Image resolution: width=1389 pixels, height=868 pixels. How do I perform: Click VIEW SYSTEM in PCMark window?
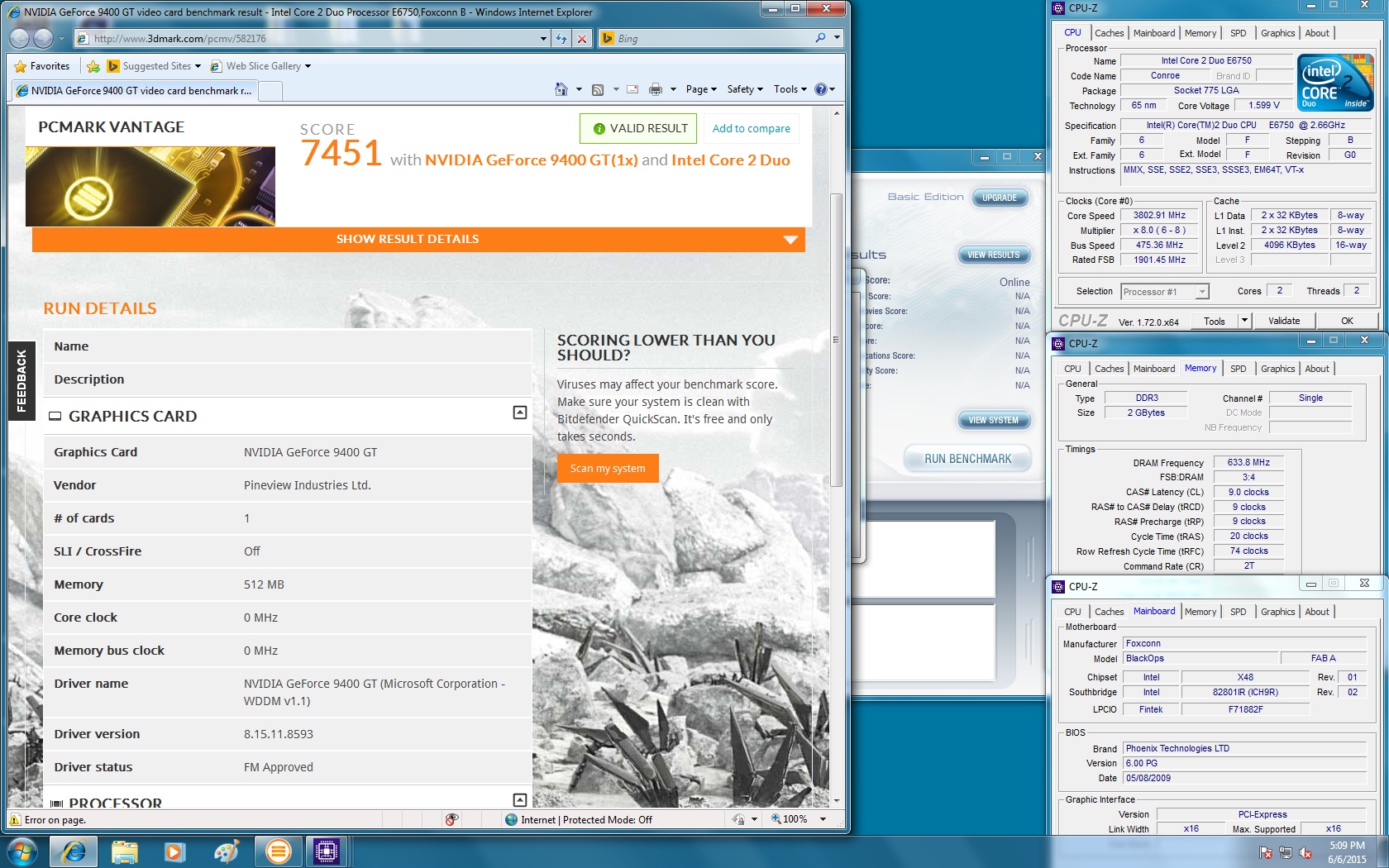click(x=993, y=420)
